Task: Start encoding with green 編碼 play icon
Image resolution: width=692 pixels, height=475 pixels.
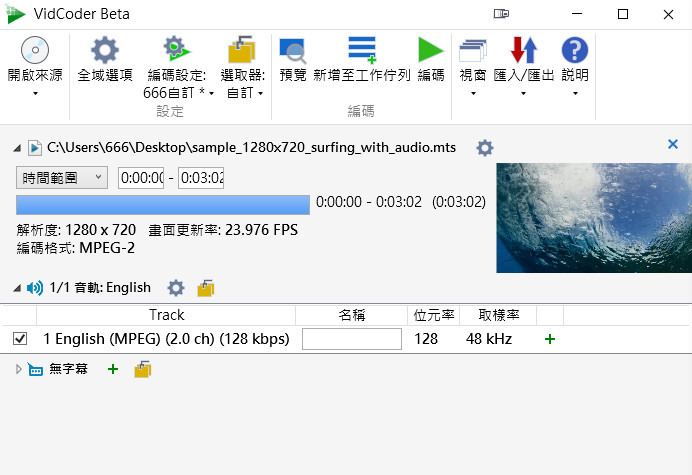Action: pos(430,49)
